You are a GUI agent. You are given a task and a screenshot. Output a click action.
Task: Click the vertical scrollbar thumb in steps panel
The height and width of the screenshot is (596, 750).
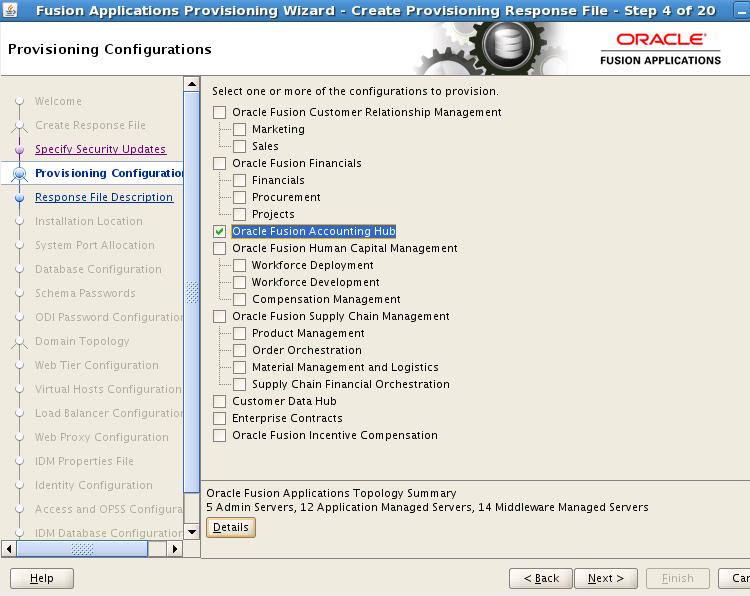[x=192, y=290]
